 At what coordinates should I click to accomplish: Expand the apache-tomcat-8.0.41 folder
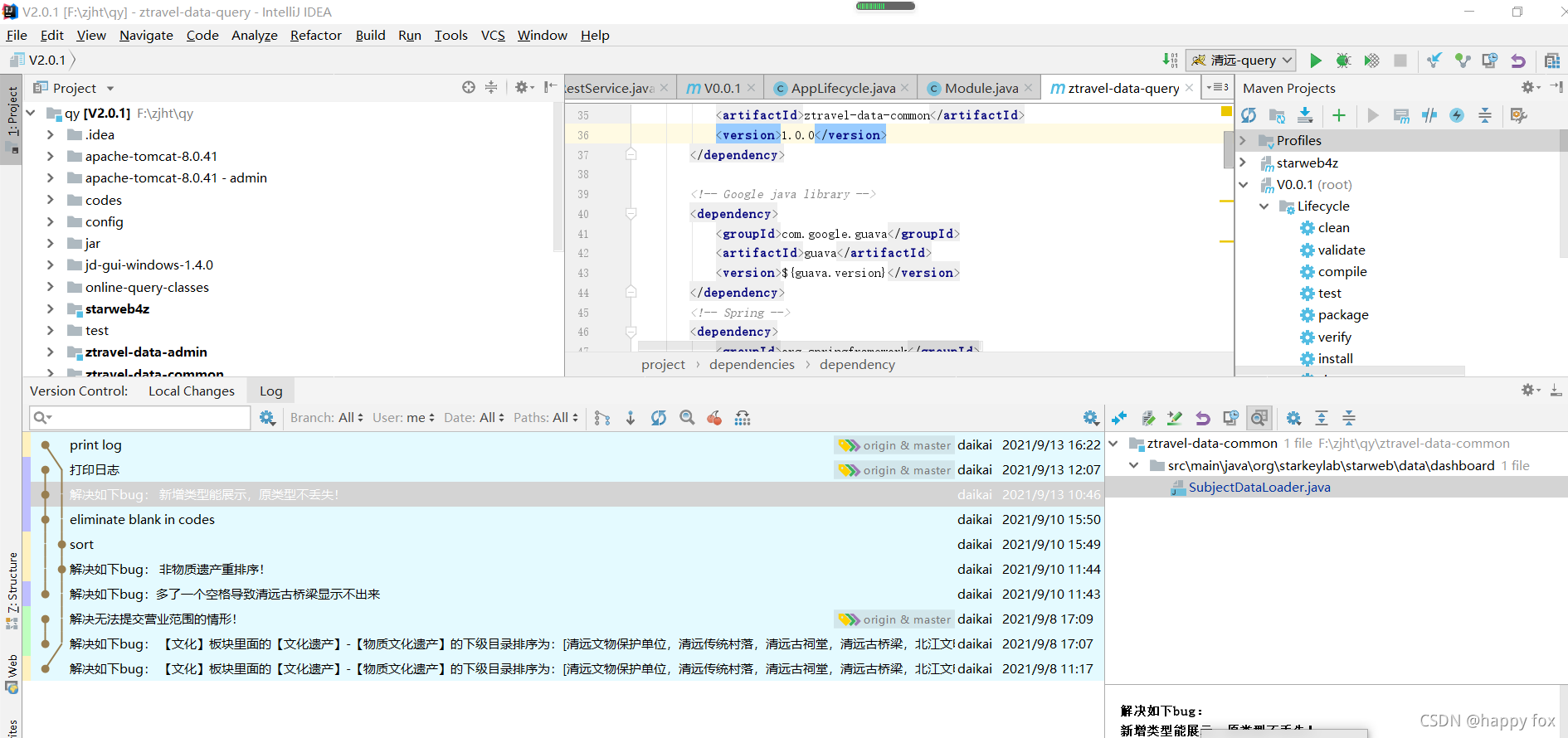point(50,156)
